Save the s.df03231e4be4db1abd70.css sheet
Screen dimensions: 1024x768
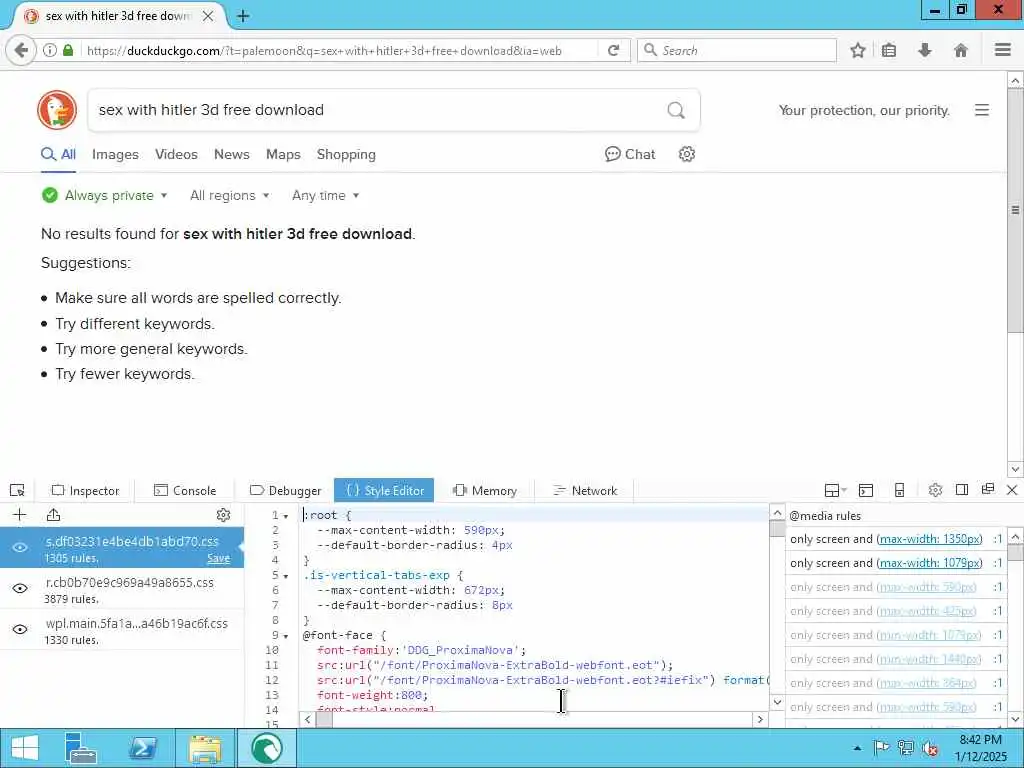218,558
